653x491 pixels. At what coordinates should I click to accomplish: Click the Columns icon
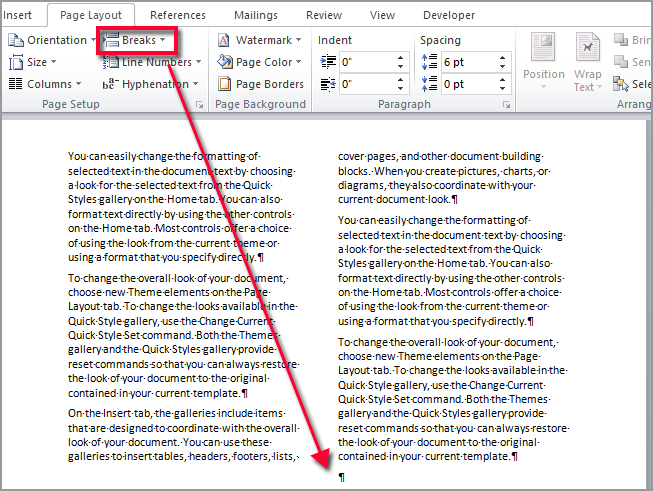(16, 84)
